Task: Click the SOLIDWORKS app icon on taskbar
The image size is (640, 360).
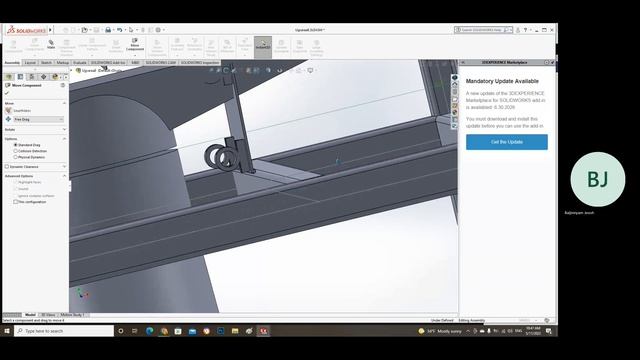Action: 263,331
